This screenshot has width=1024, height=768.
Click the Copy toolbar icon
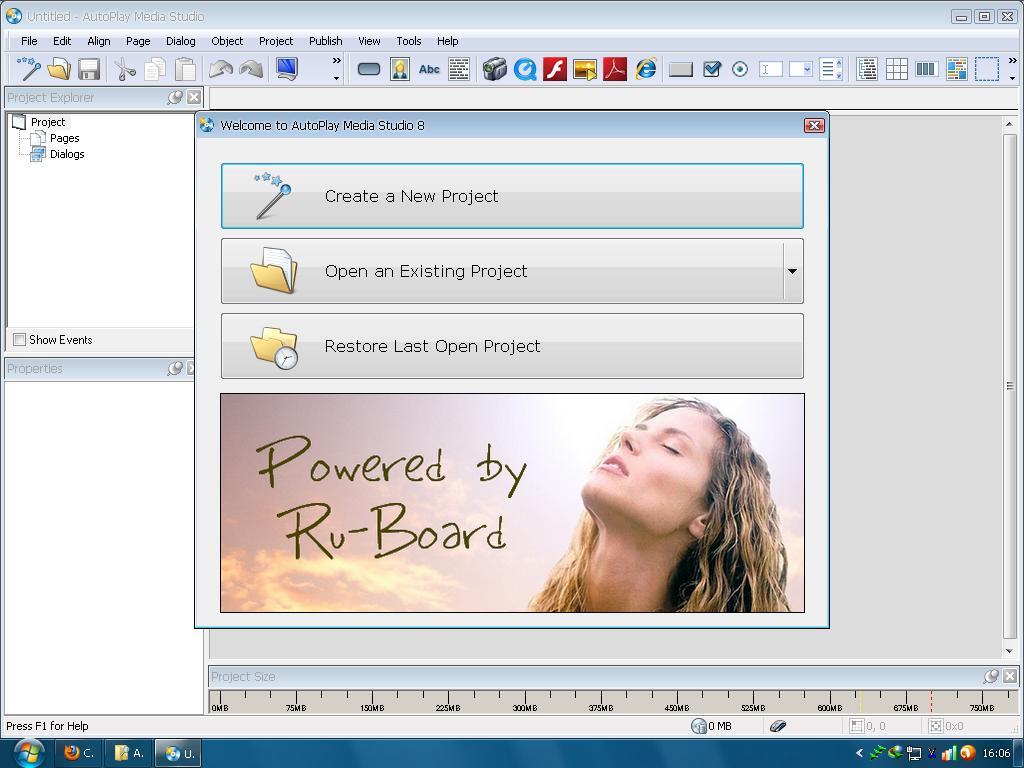(155, 69)
